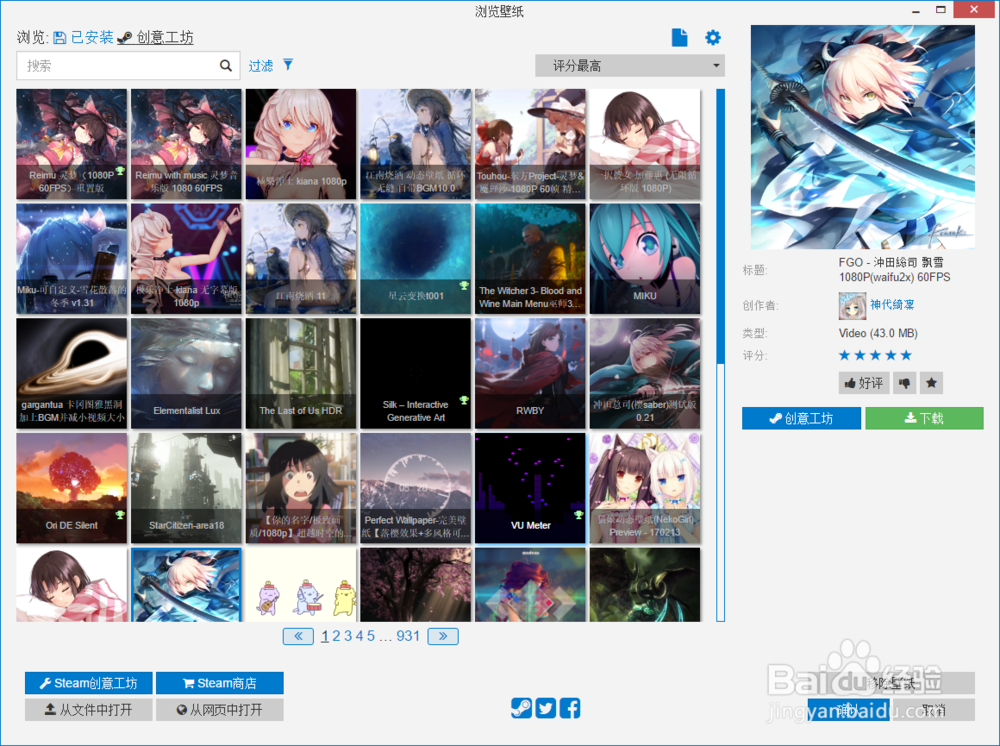Viewport: 1000px width, 746px height.
Task: Open the Steam social icon
Action: [521, 708]
